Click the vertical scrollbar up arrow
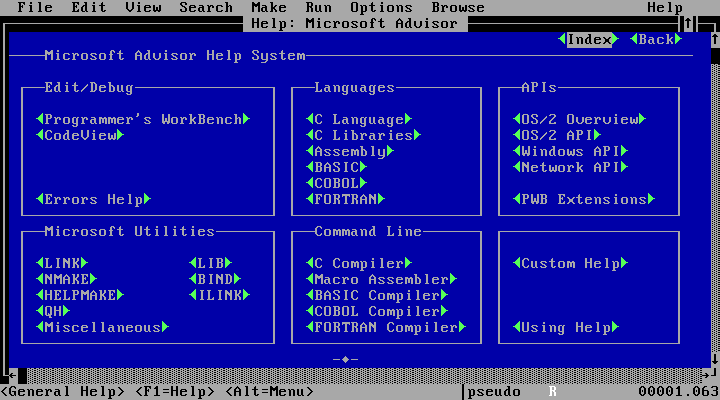Viewport: 720px width, 400px height. tap(715, 39)
